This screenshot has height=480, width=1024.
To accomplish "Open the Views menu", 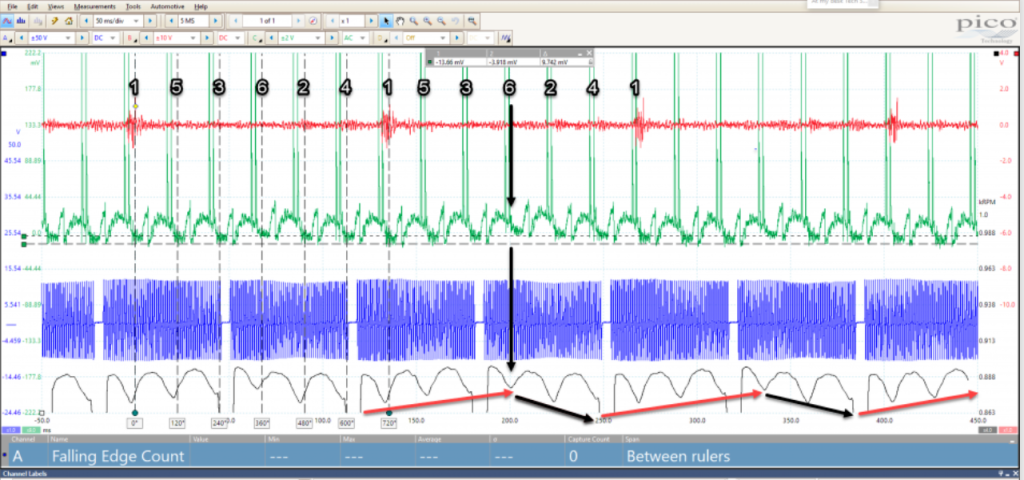I will [56, 7].
